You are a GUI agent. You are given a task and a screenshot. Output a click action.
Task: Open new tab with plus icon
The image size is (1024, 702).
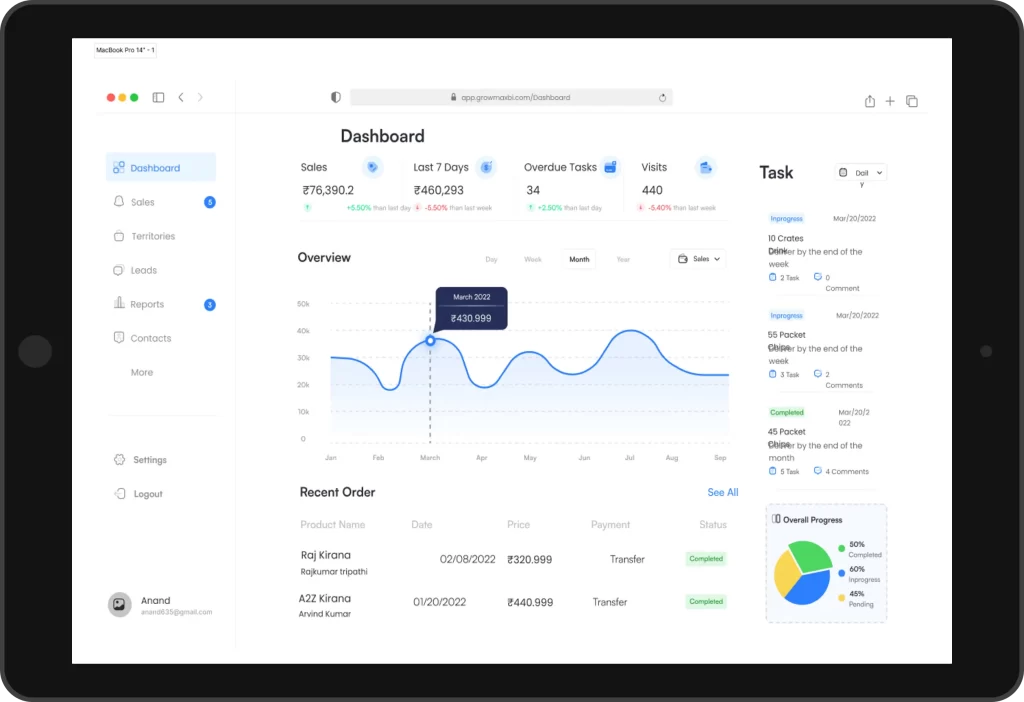[890, 101]
